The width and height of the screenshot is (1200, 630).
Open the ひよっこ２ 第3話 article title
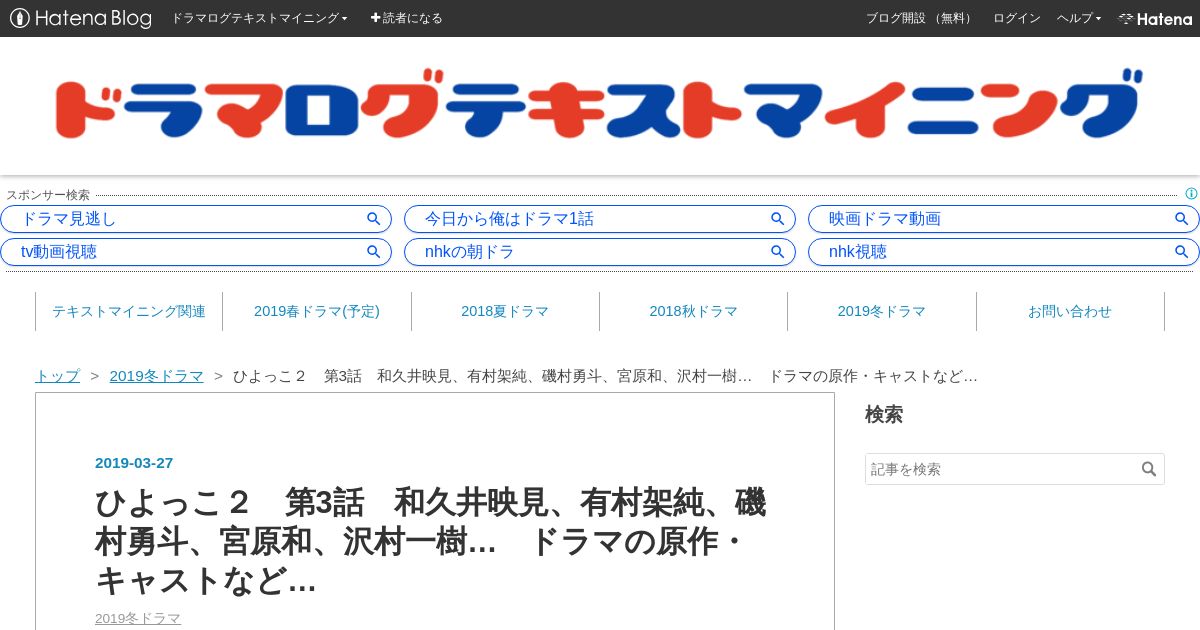pos(431,541)
